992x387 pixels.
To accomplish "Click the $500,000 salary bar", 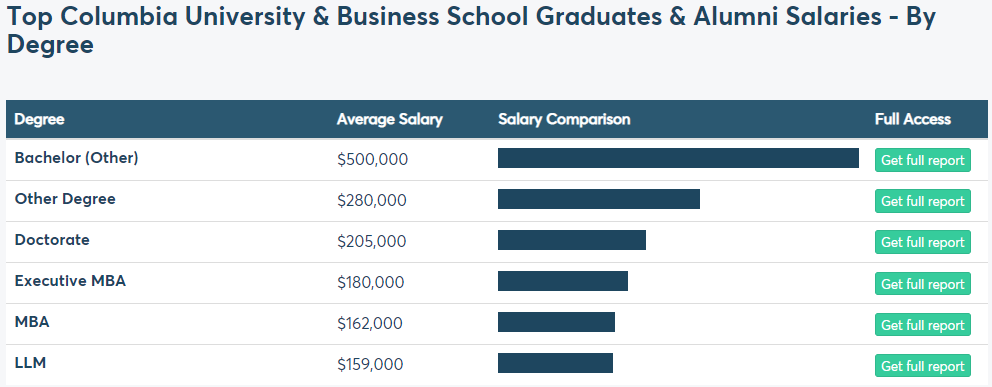I will (678, 158).
